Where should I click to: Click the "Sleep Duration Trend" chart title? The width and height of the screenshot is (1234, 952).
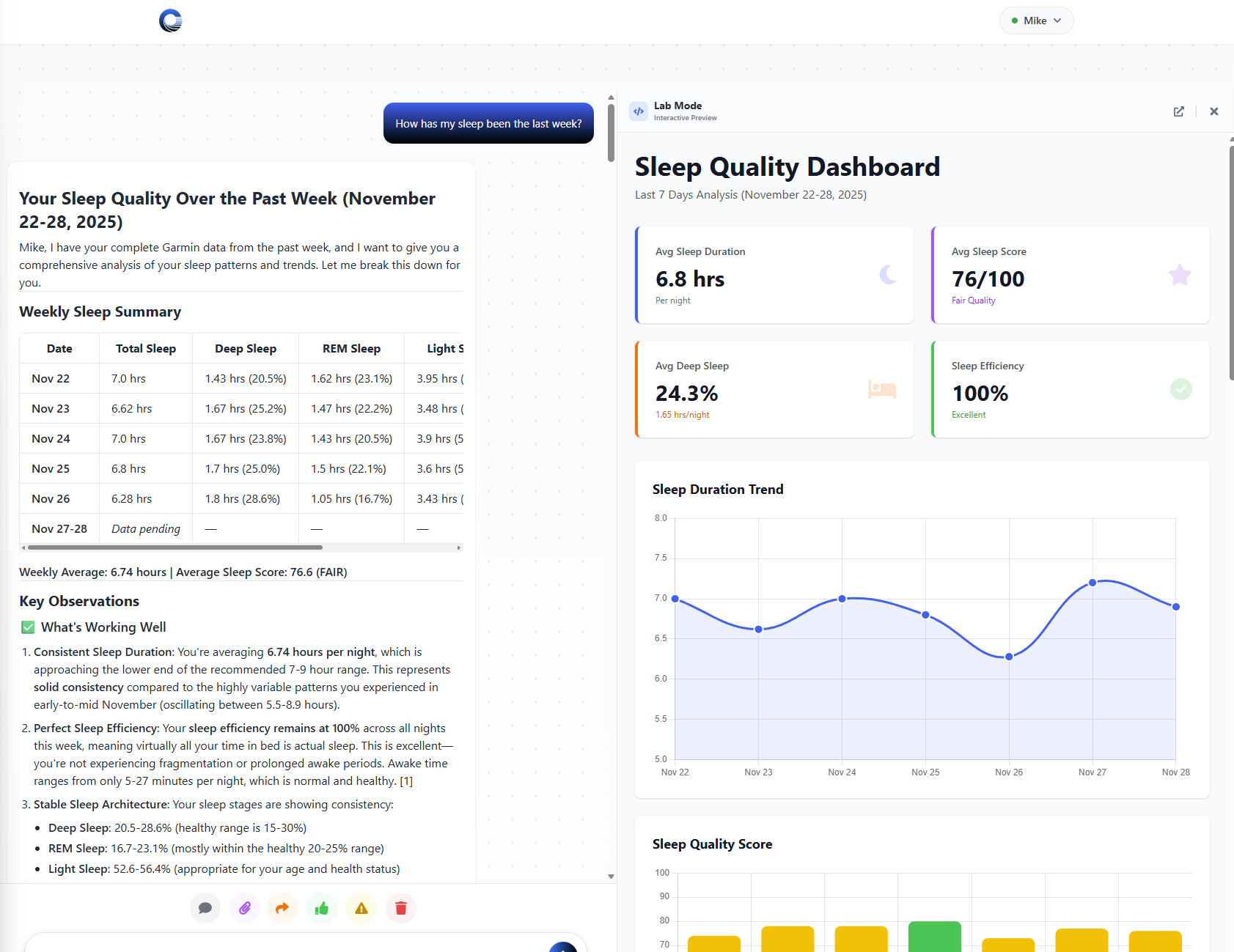pyautogui.click(x=718, y=490)
